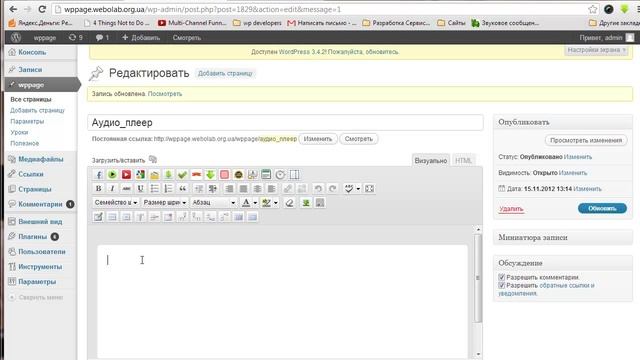
Task: Click the redo arrow icon
Action: pos(332,189)
